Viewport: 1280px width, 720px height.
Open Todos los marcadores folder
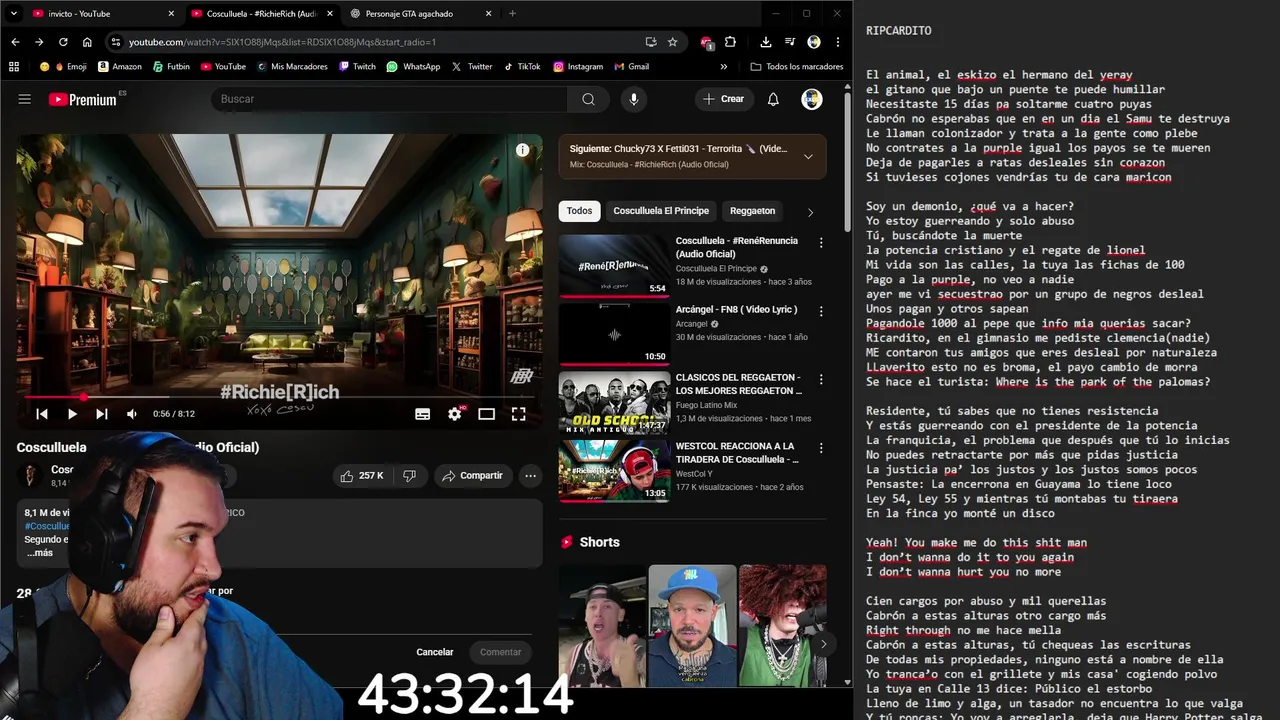click(797, 67)
